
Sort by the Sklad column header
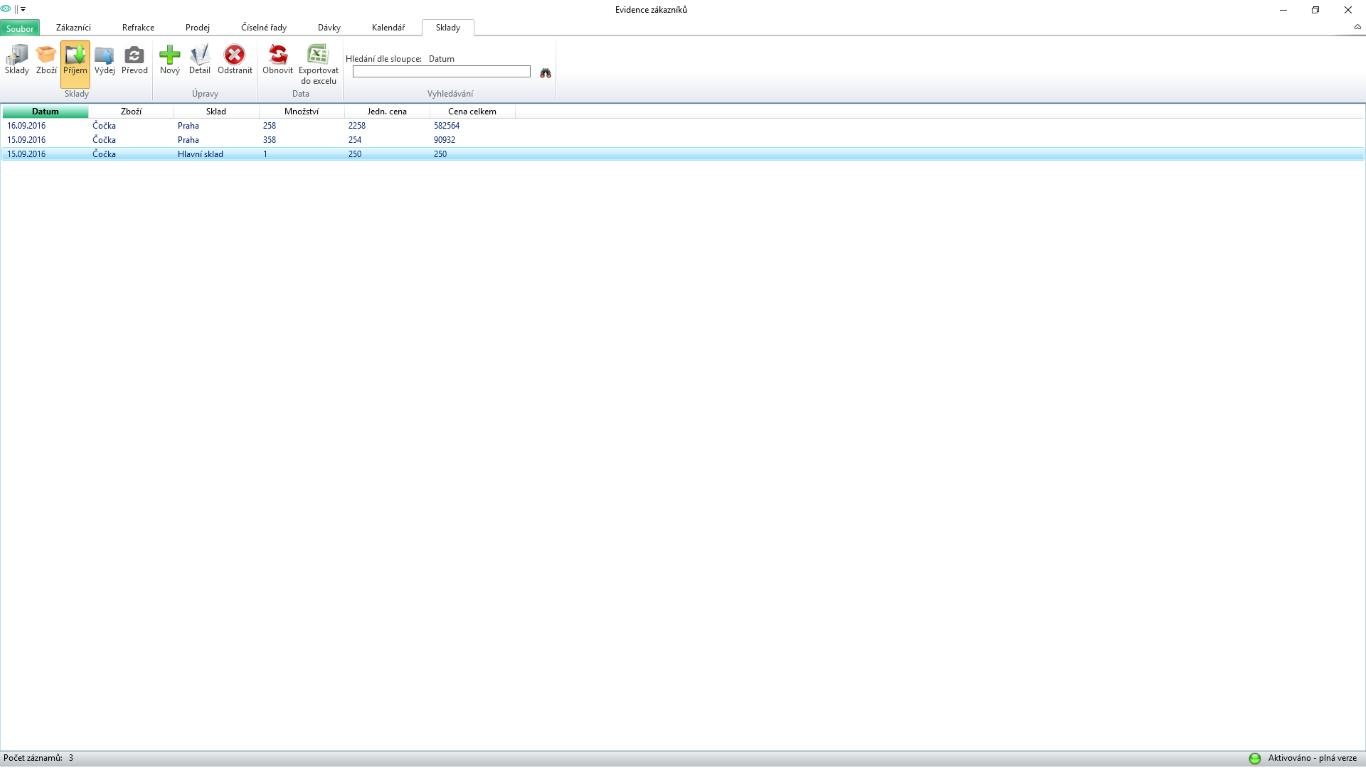coord(216,111)
